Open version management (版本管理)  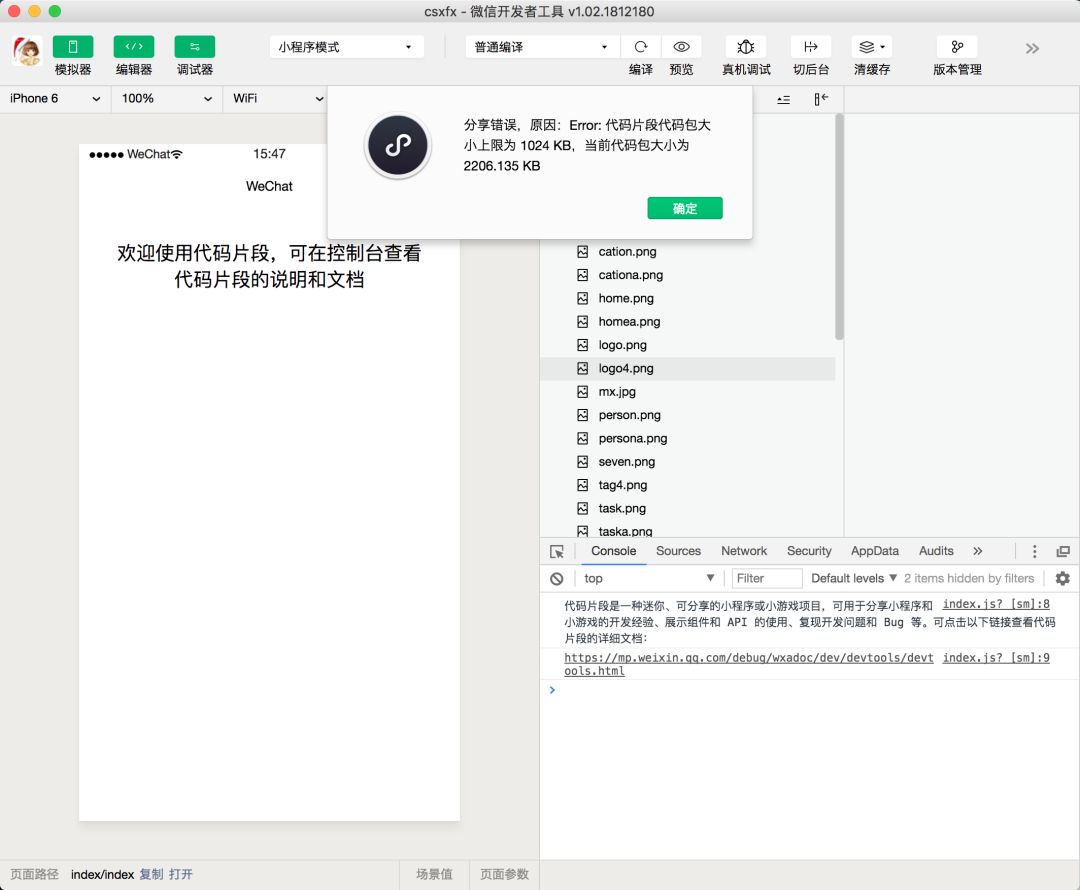957,47
